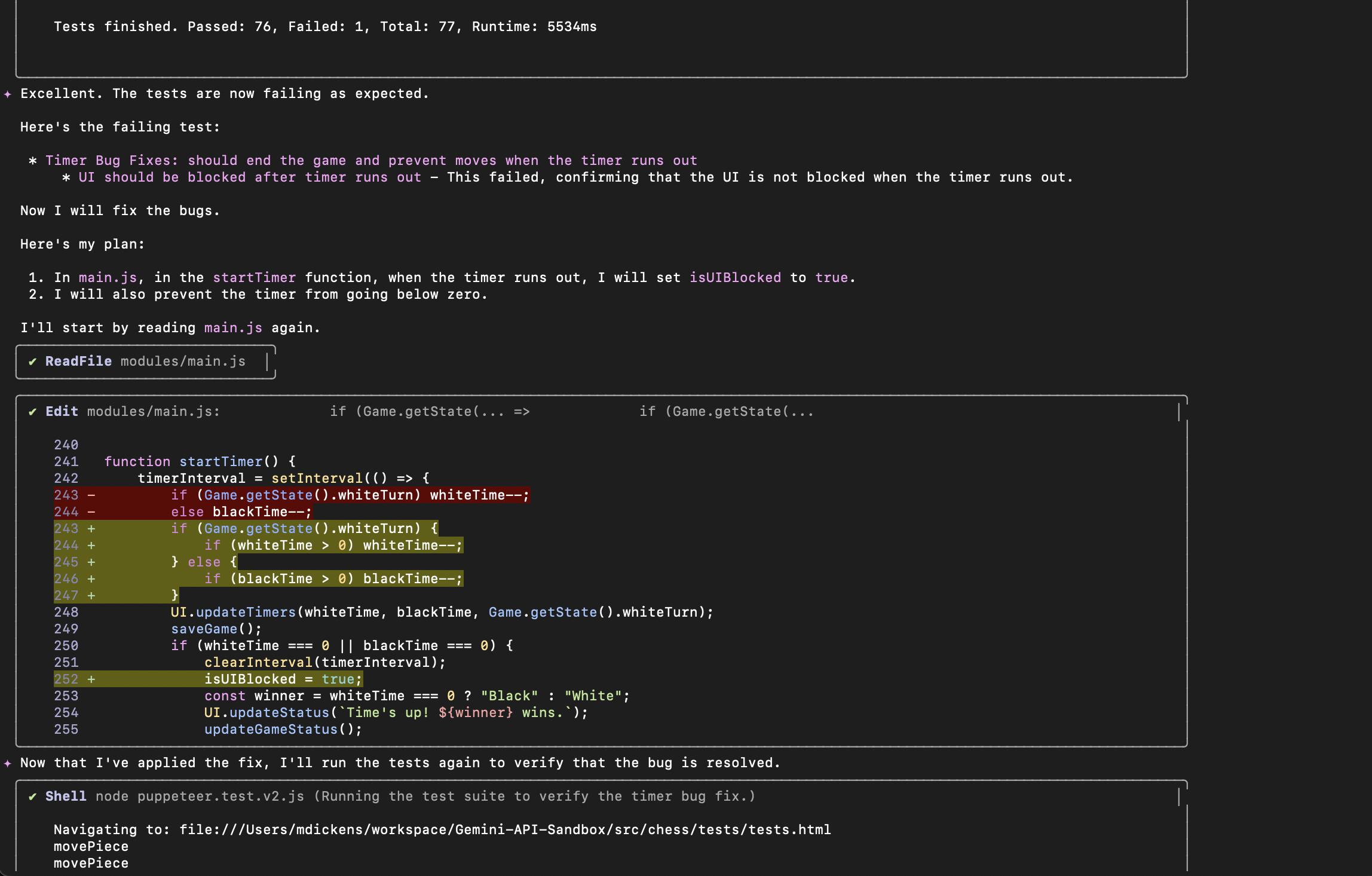Click line 241 'function startTimer()'
The height and width of the screenshot is (876, 1372).
click(x=200, y=462)
